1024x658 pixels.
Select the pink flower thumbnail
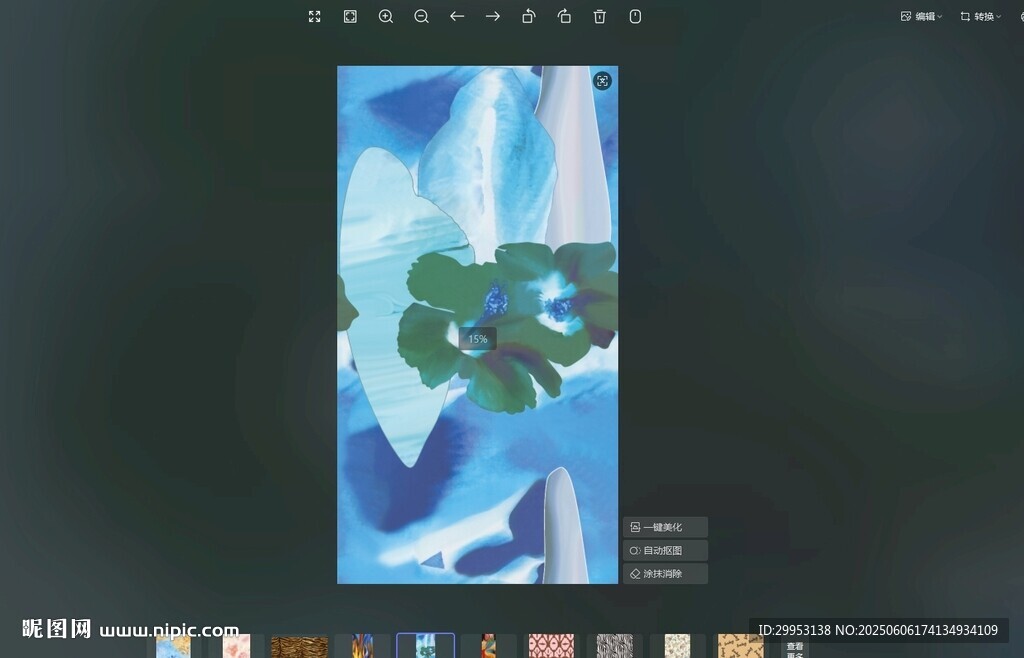(x=236, y=646)
